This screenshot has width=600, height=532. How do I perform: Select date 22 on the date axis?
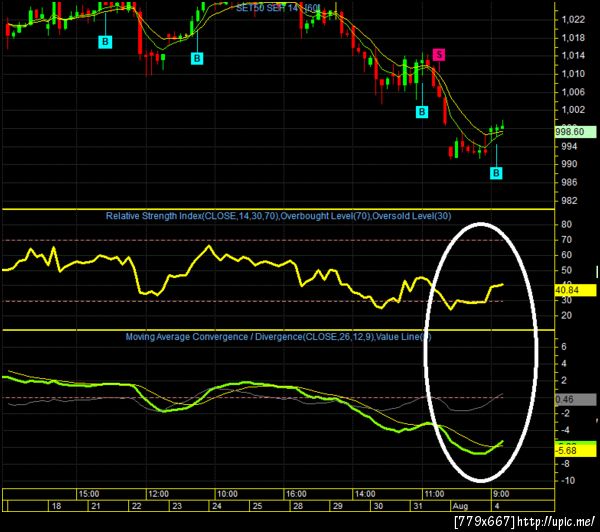(137, 506)
